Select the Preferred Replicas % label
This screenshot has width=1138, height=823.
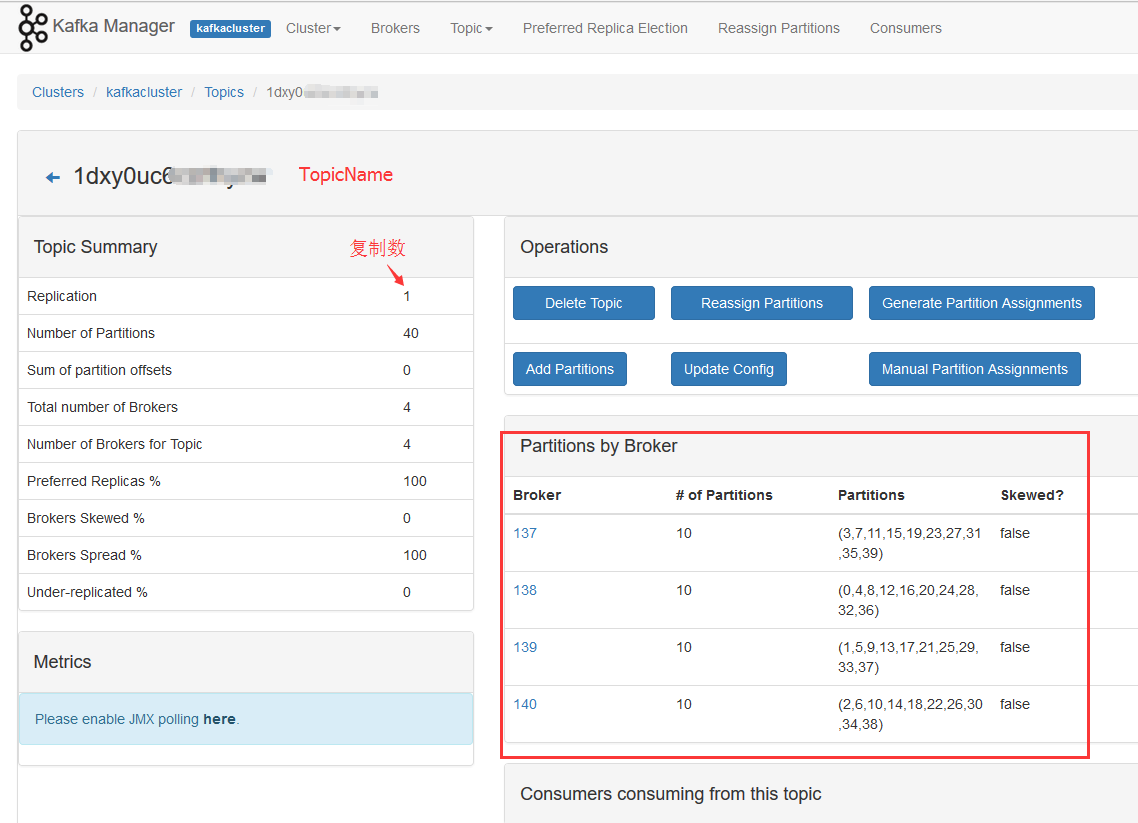tap(94, 481)
